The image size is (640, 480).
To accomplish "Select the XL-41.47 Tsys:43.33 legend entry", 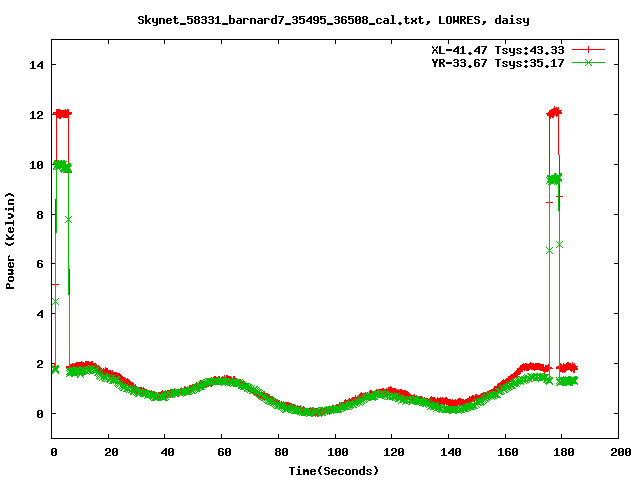I will click(x=498, y=50).
